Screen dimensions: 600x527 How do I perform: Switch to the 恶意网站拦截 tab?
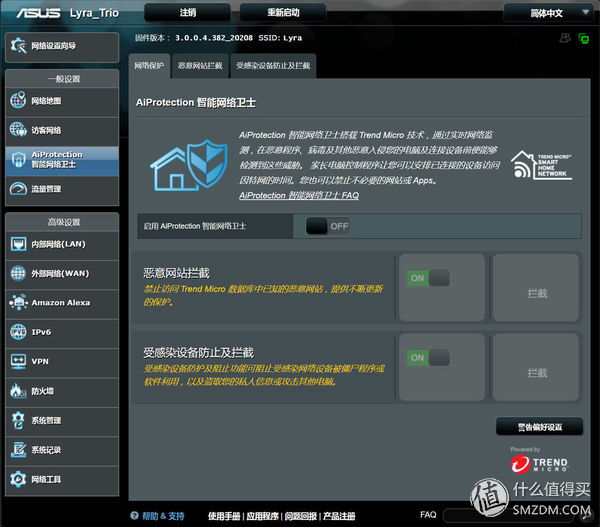click(x=200, y=66)
